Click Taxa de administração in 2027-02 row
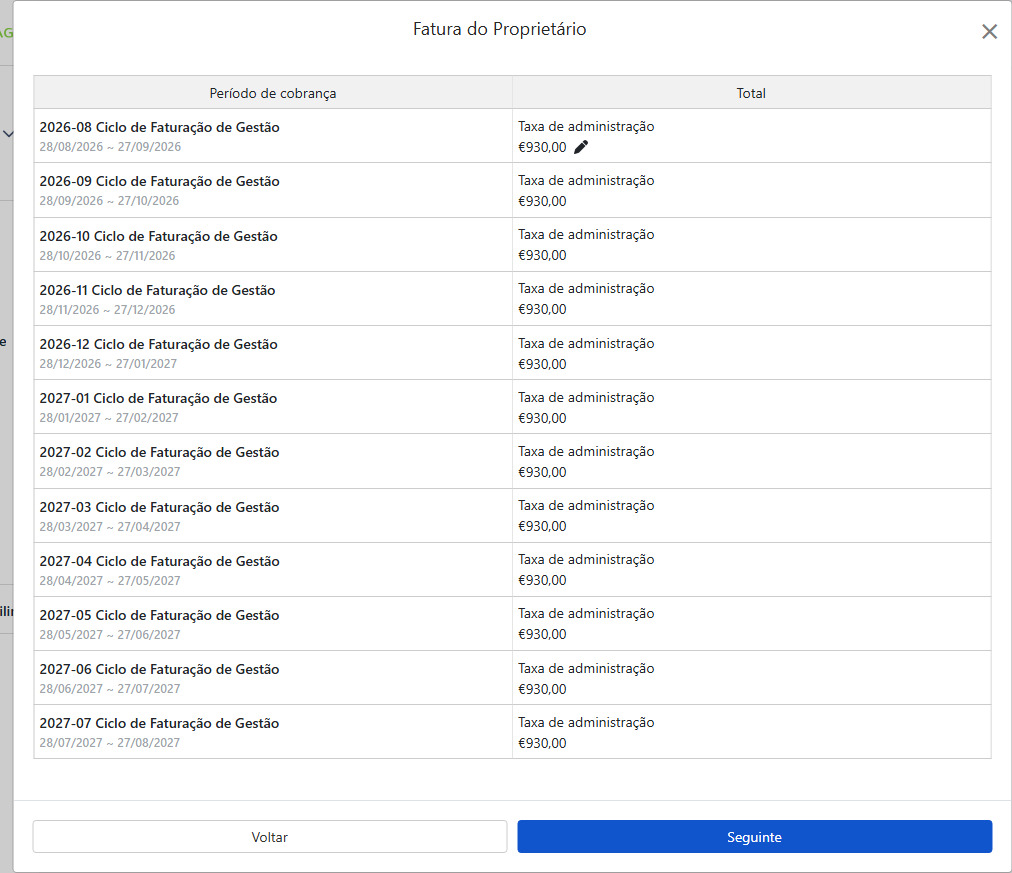Image resolution: width=1012 pixels, height=873 pixels. pyautogui.click(x=586, y=452)
